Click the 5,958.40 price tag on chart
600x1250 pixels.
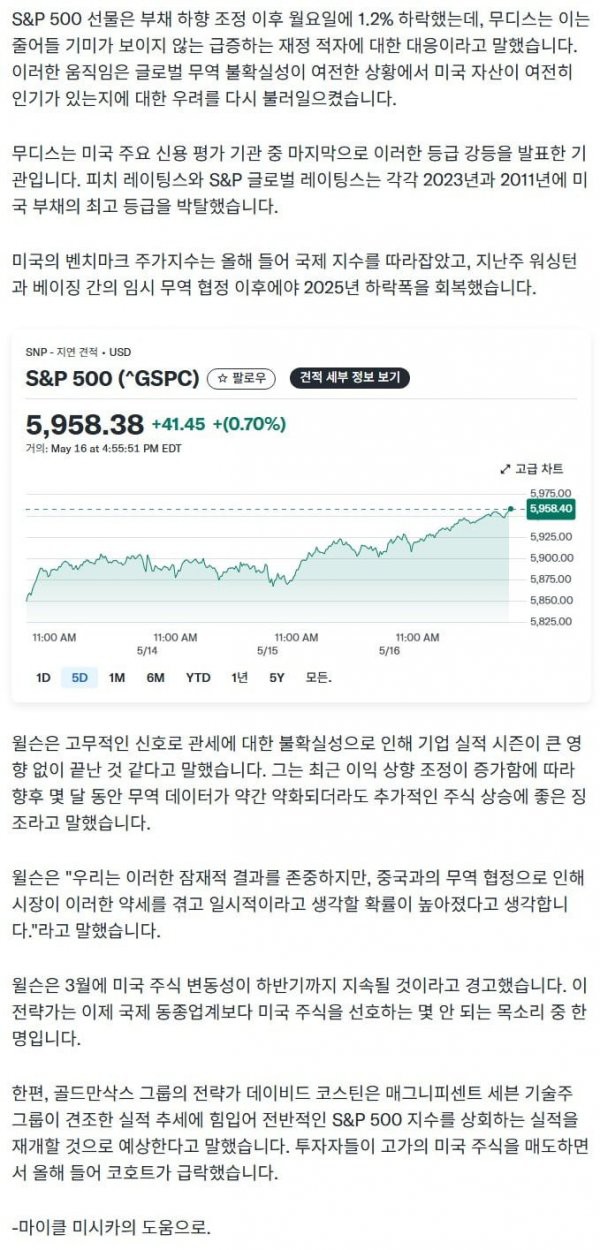pyautogui.click(x=551, y=509)
